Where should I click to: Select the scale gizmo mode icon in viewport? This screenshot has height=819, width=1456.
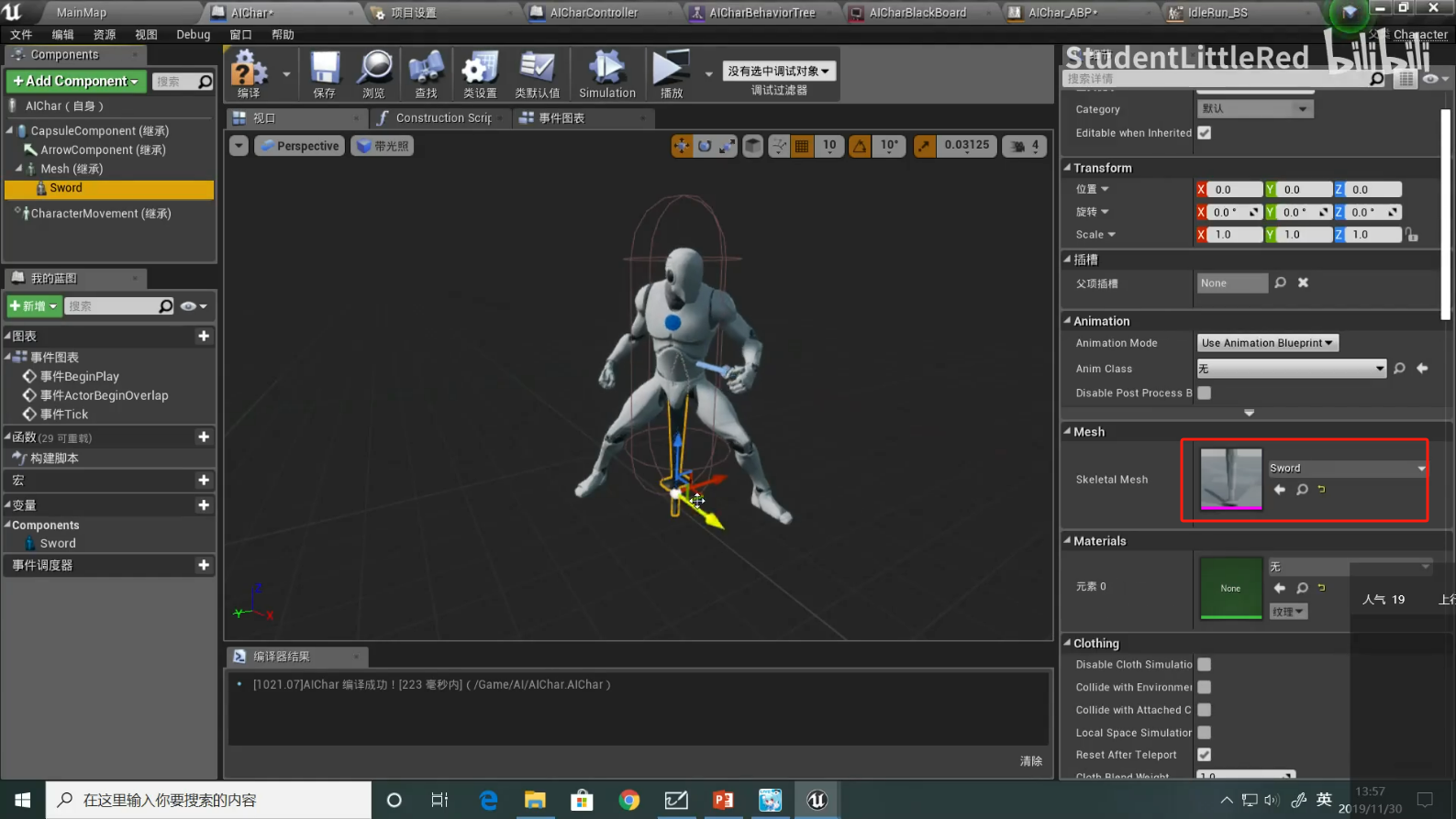(727, 146)
